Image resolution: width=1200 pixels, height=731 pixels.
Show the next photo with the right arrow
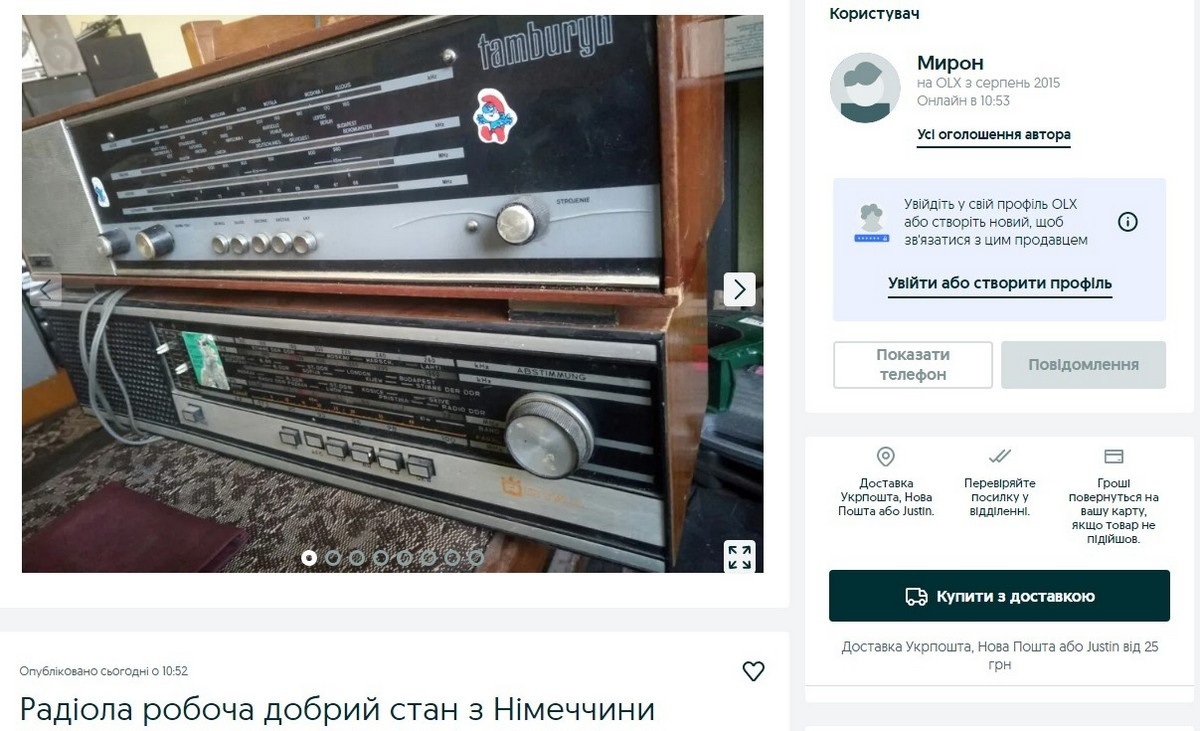[739, 290]
